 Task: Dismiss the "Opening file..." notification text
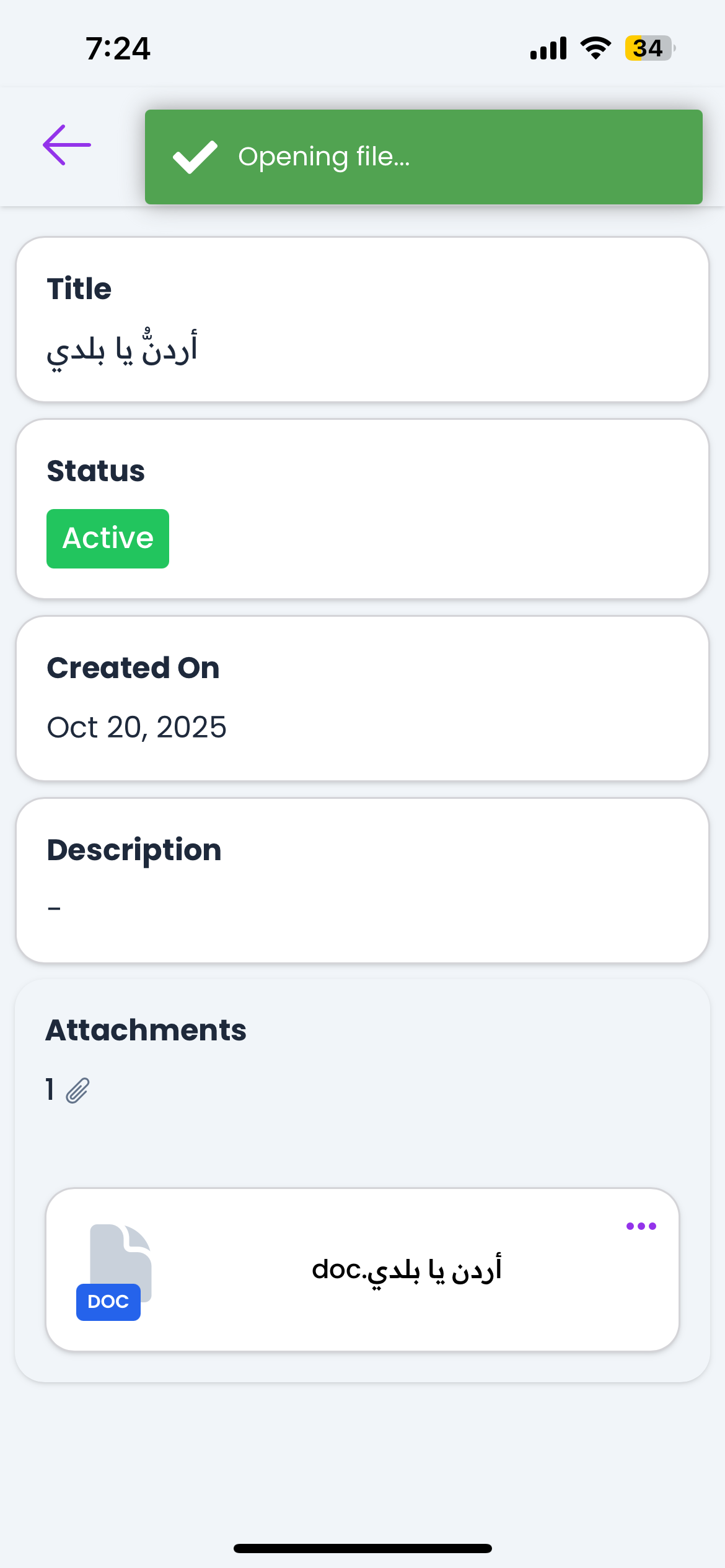324,157
